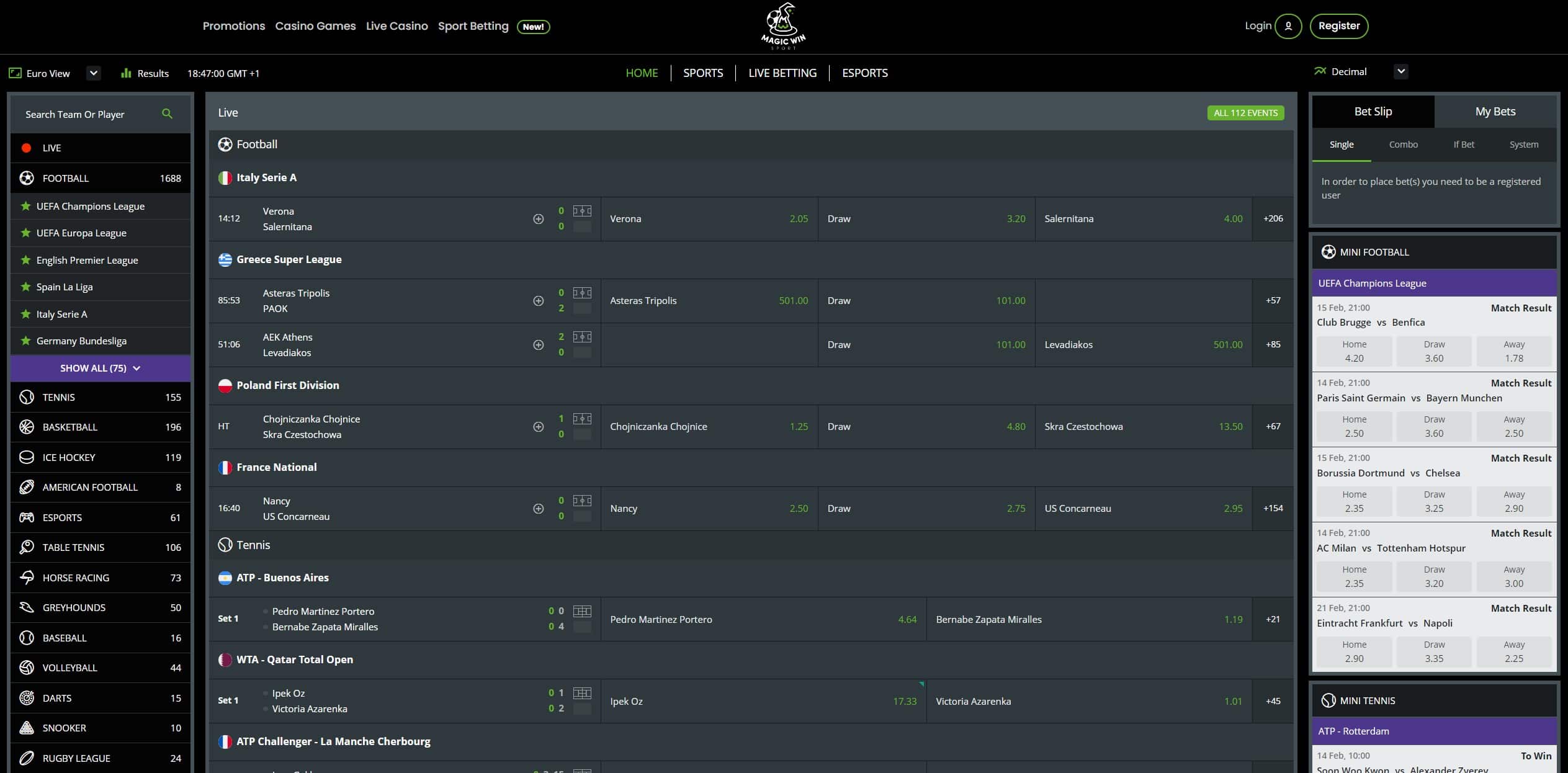Open the Decimal odds format dropdown
This screenshot has width=1568, height=773.
tap(1400, 71)
